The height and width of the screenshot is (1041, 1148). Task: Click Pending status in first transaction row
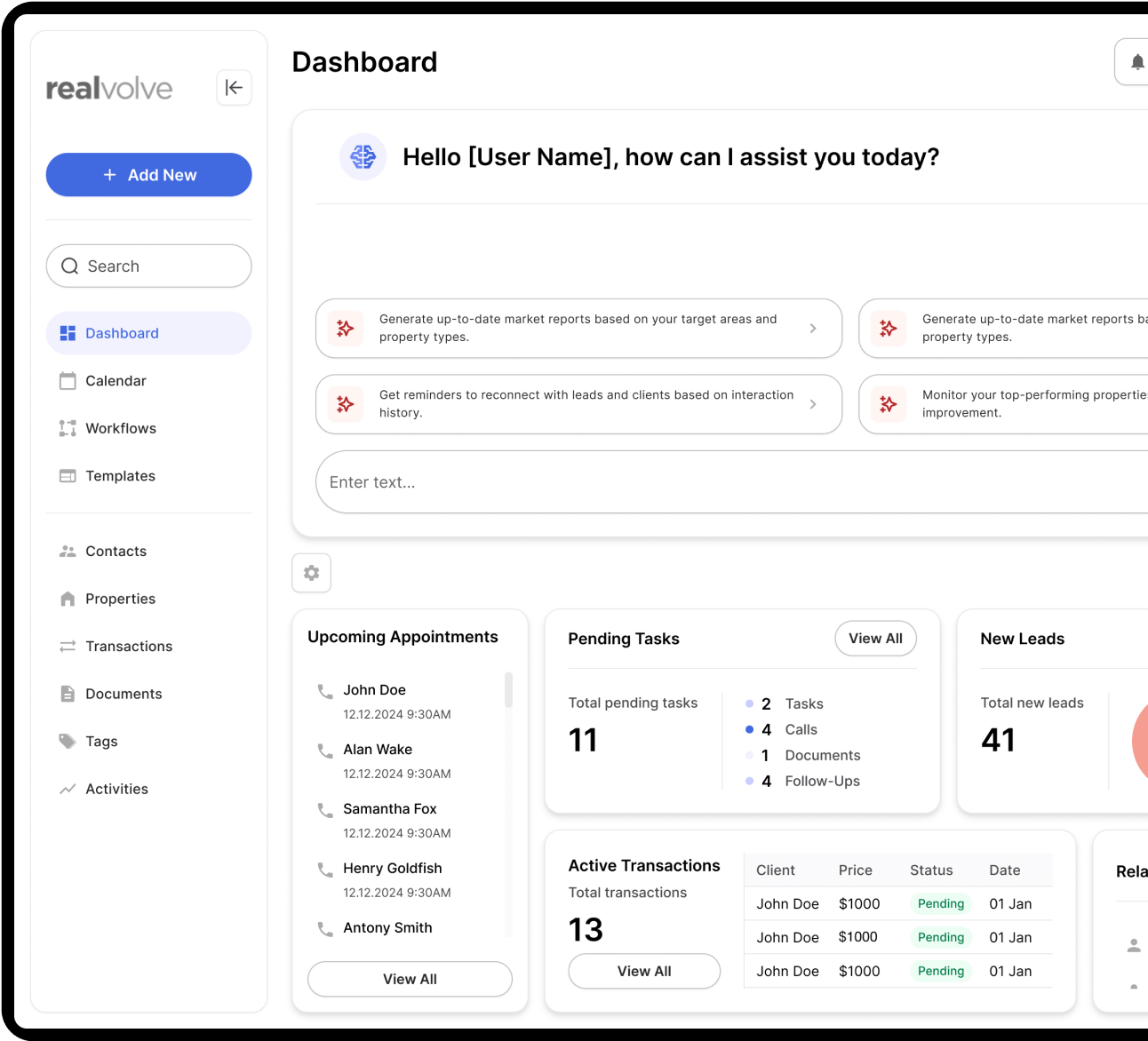[x=941, y=903]
